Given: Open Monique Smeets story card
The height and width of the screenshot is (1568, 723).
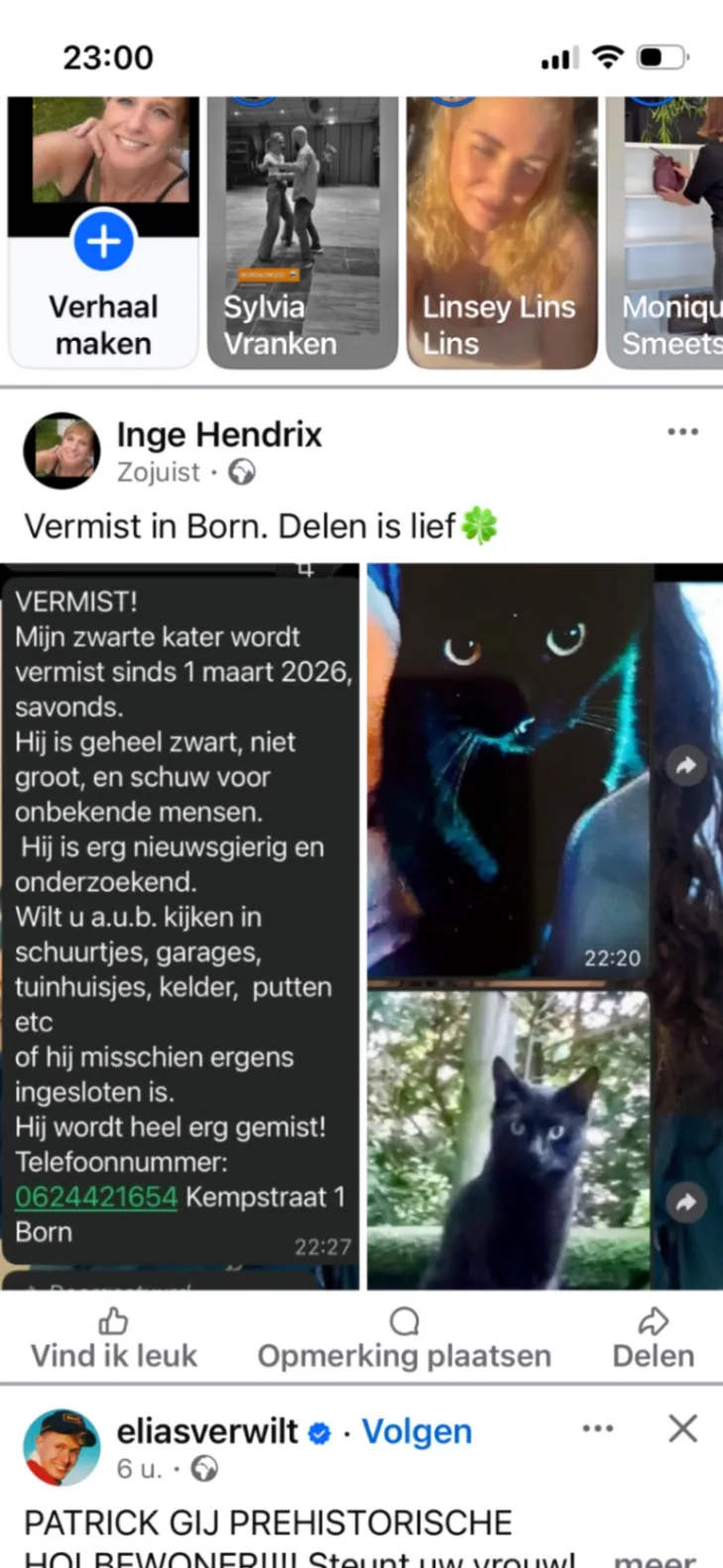Looking at the screenshot, I should click(665, 233).
